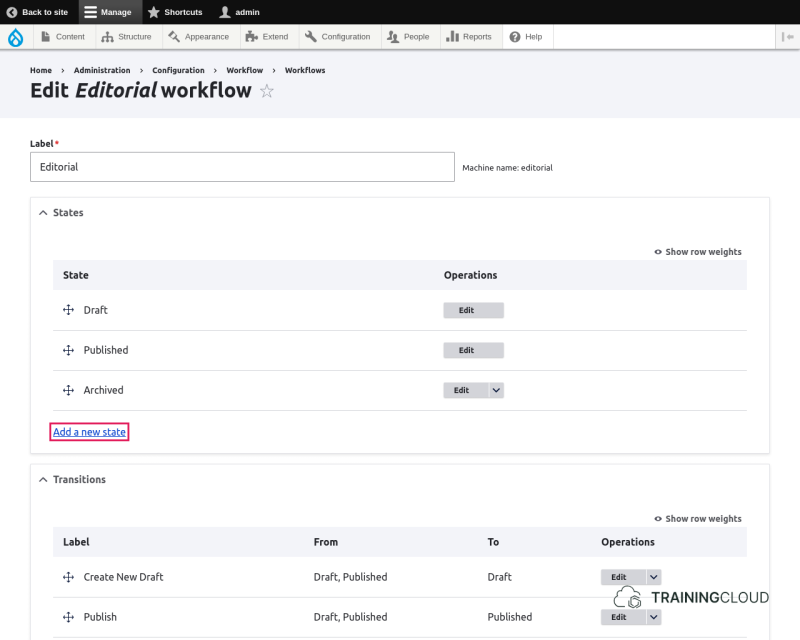Click the Draft state label
800x640 pixels.
(95, 310)
